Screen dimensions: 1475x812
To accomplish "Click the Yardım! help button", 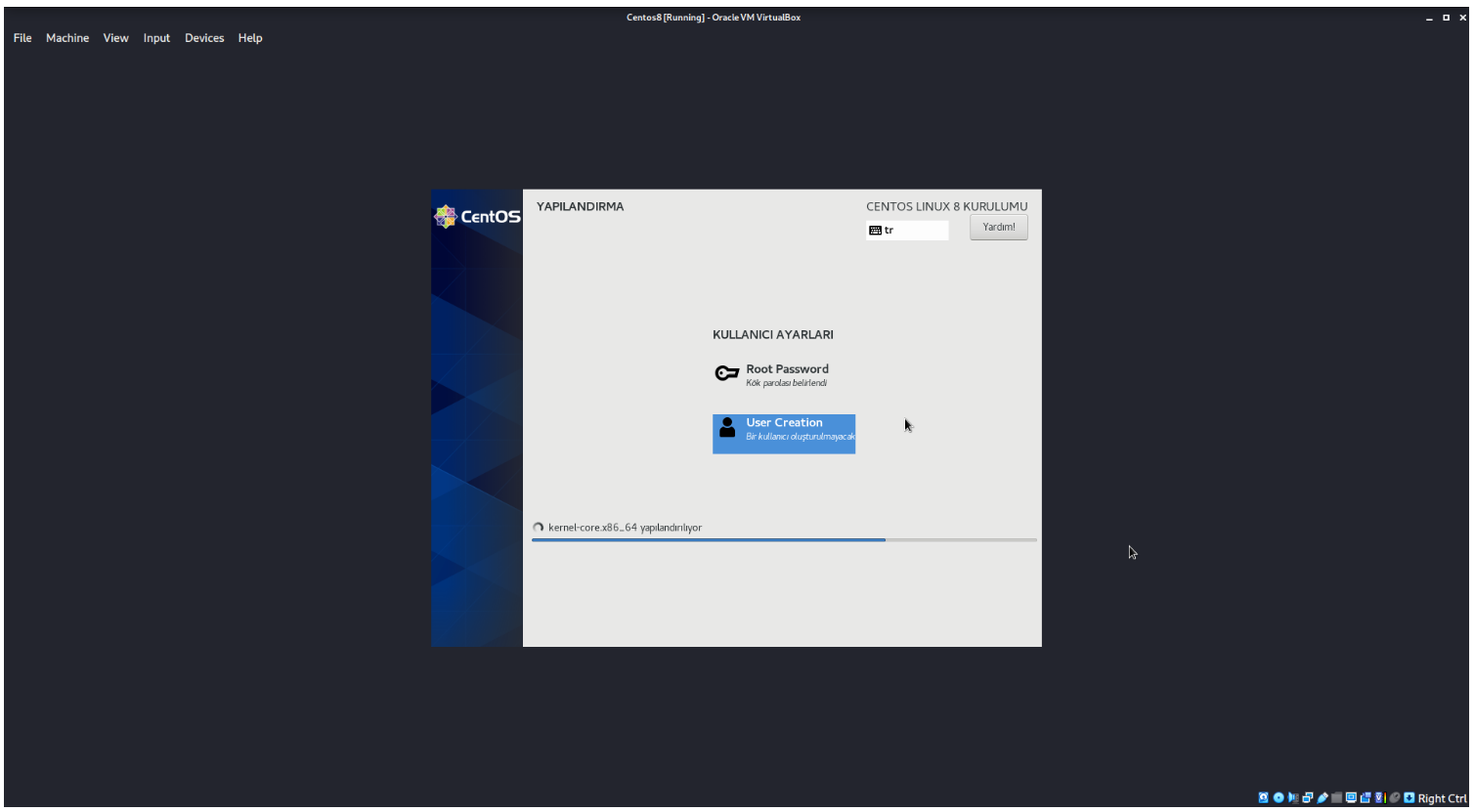I will (x=998, y=227).
